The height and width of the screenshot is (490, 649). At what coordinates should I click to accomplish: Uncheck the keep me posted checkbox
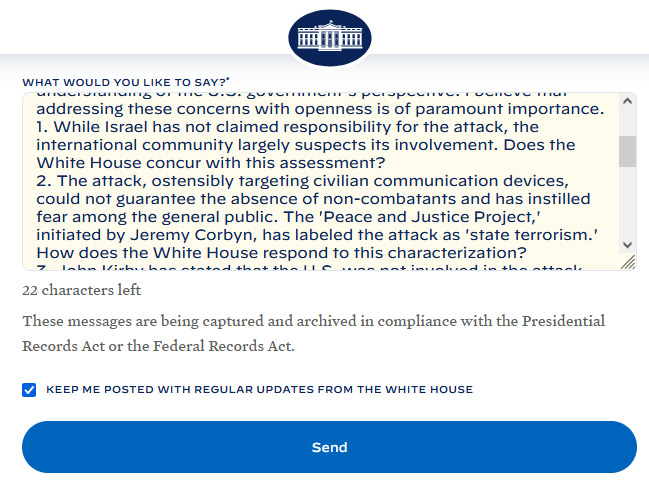(x=29, y=390)
